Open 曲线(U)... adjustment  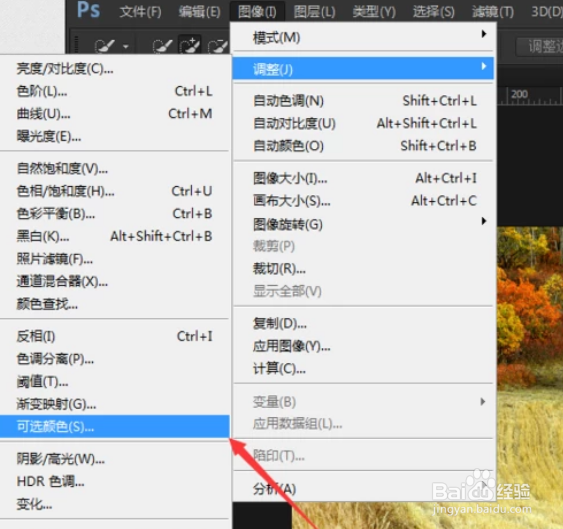pos(114,114)
